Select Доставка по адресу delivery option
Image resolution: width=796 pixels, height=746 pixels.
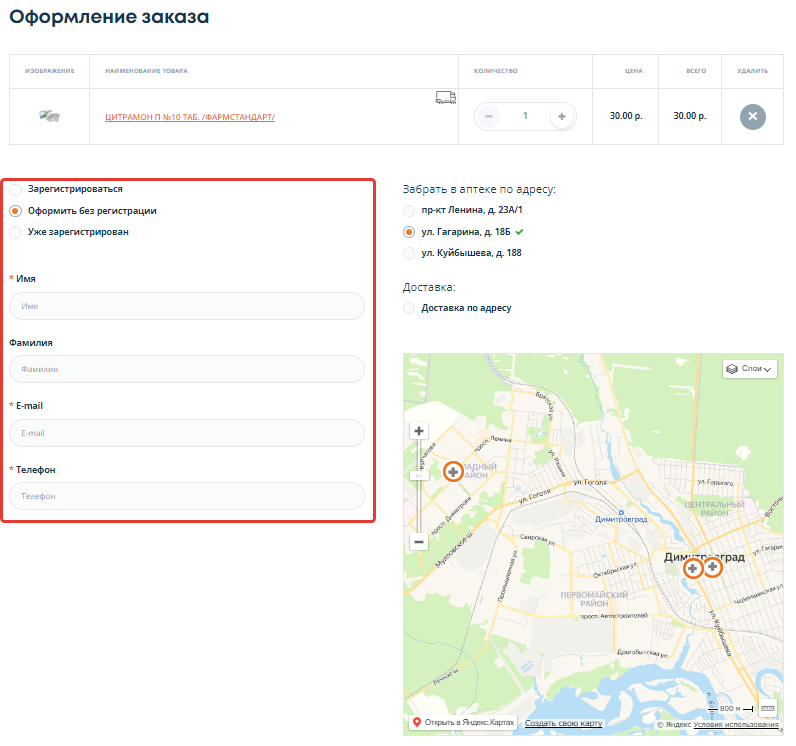pos(408,308)
